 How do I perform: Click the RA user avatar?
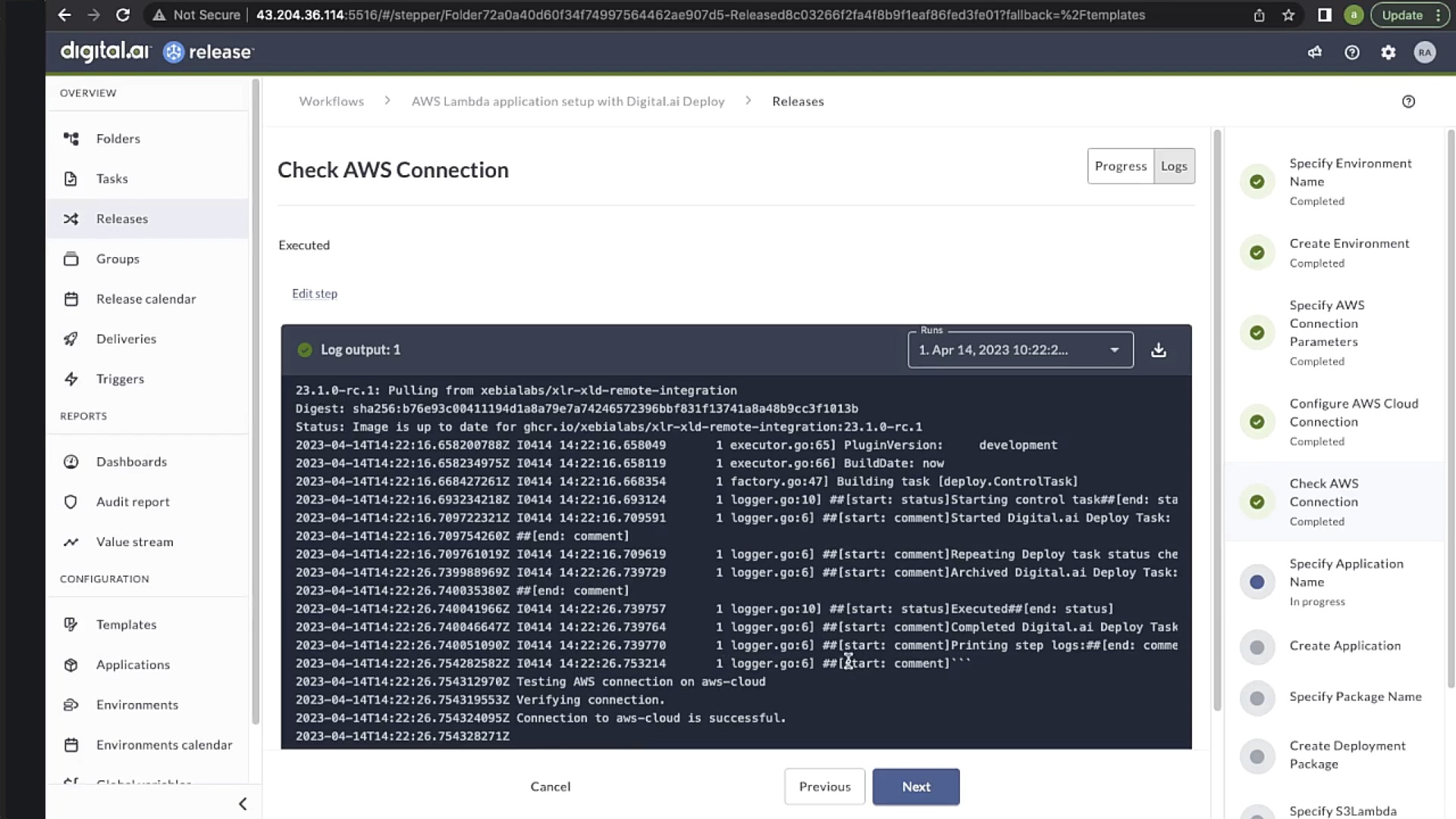tap(1424, 52)
